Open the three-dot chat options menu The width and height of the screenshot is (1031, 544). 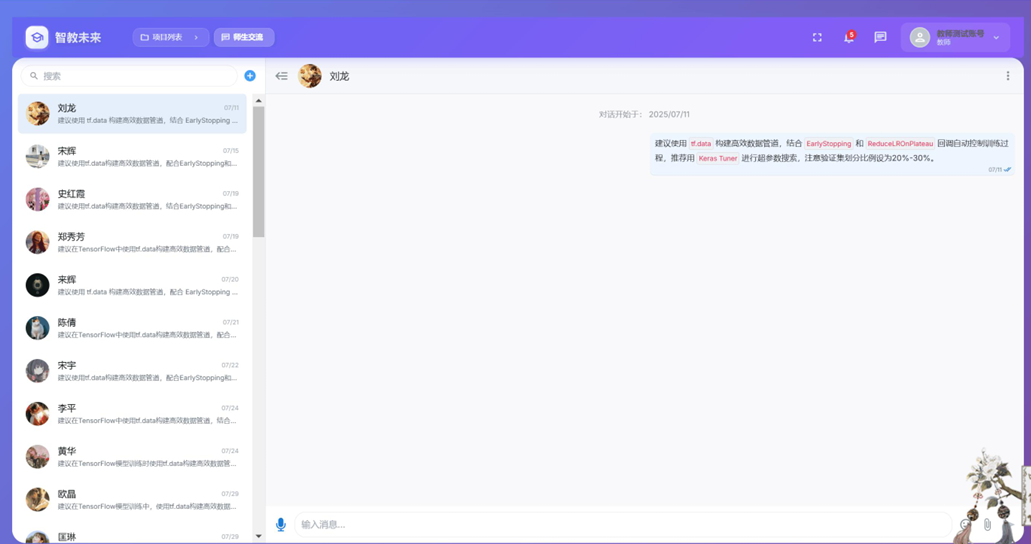tap(1007, 76)
